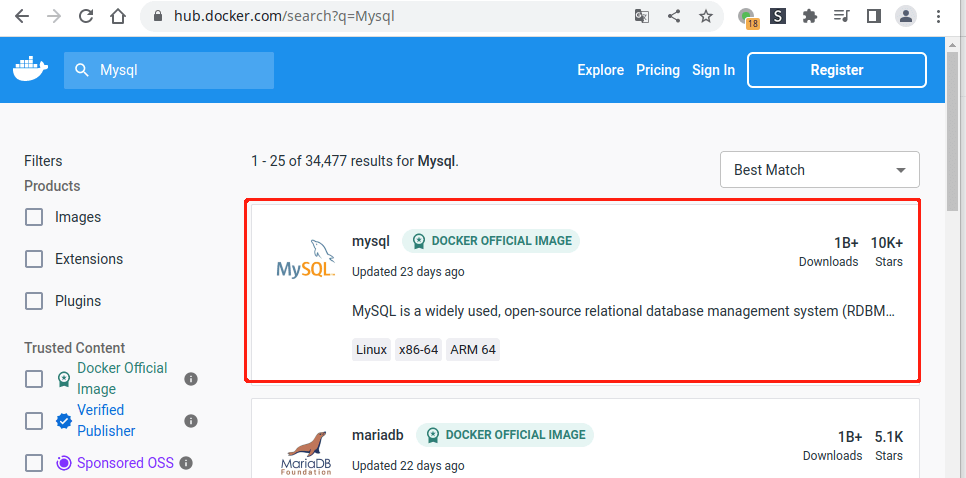Image resolution: width=966 pixels, height=478 pixels.
Task: Click the Extensions filter label
Action: click(x=89, y=259)
